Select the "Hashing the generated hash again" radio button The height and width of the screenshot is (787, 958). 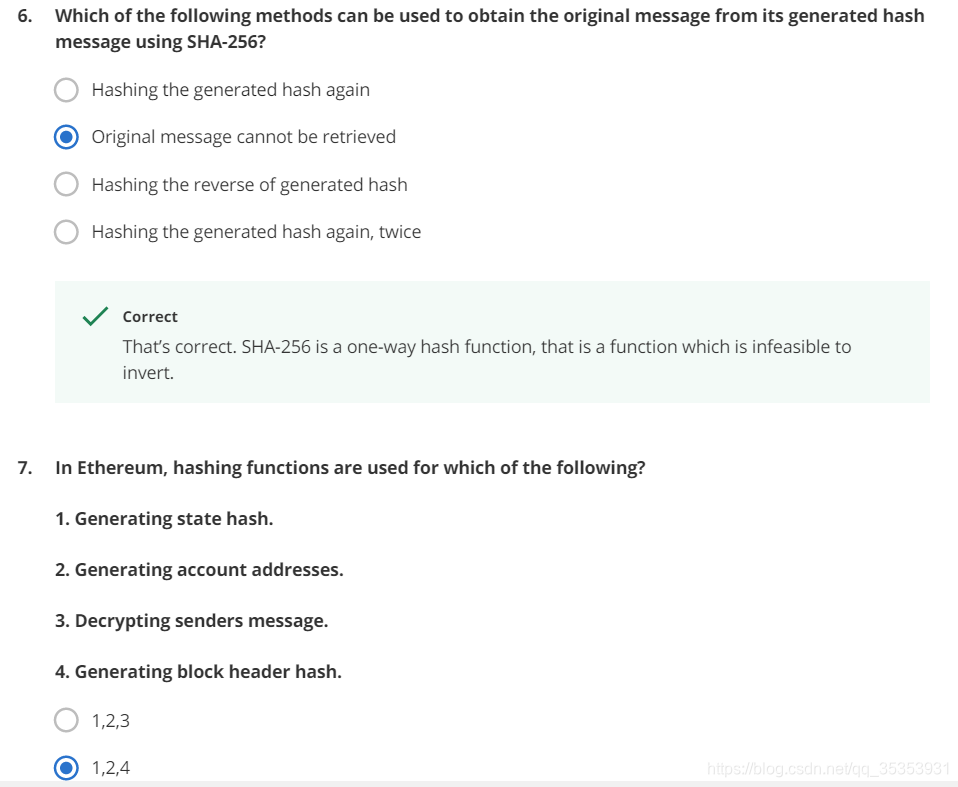click(67, 90)
